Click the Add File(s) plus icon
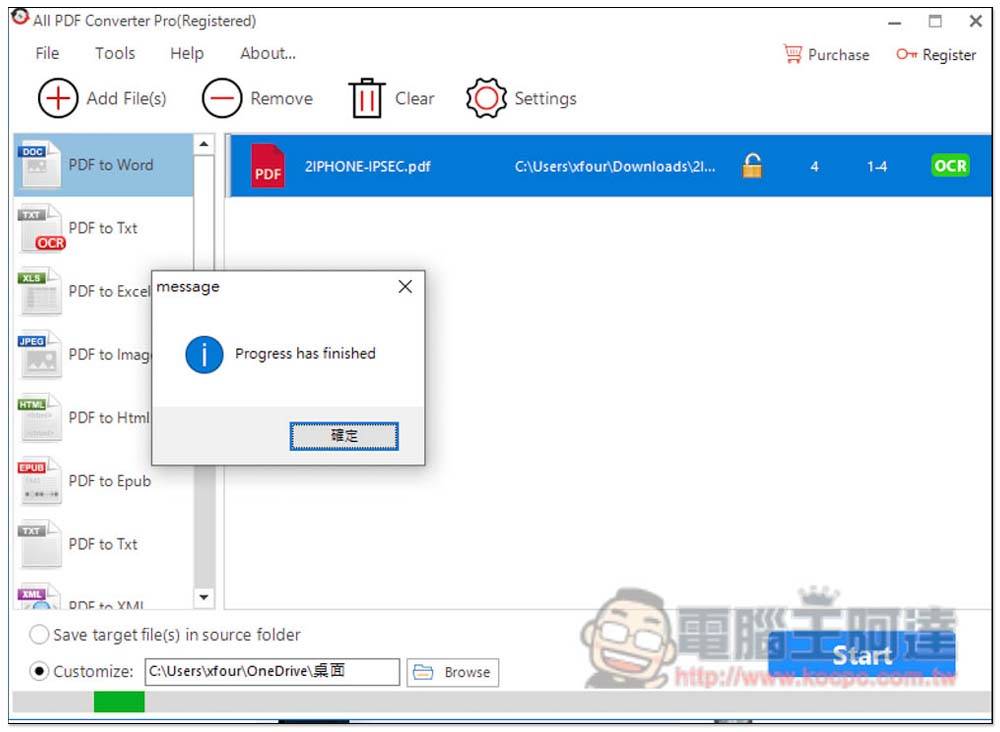This screenshot has height=732, width=1000. (x=58, y=99)
